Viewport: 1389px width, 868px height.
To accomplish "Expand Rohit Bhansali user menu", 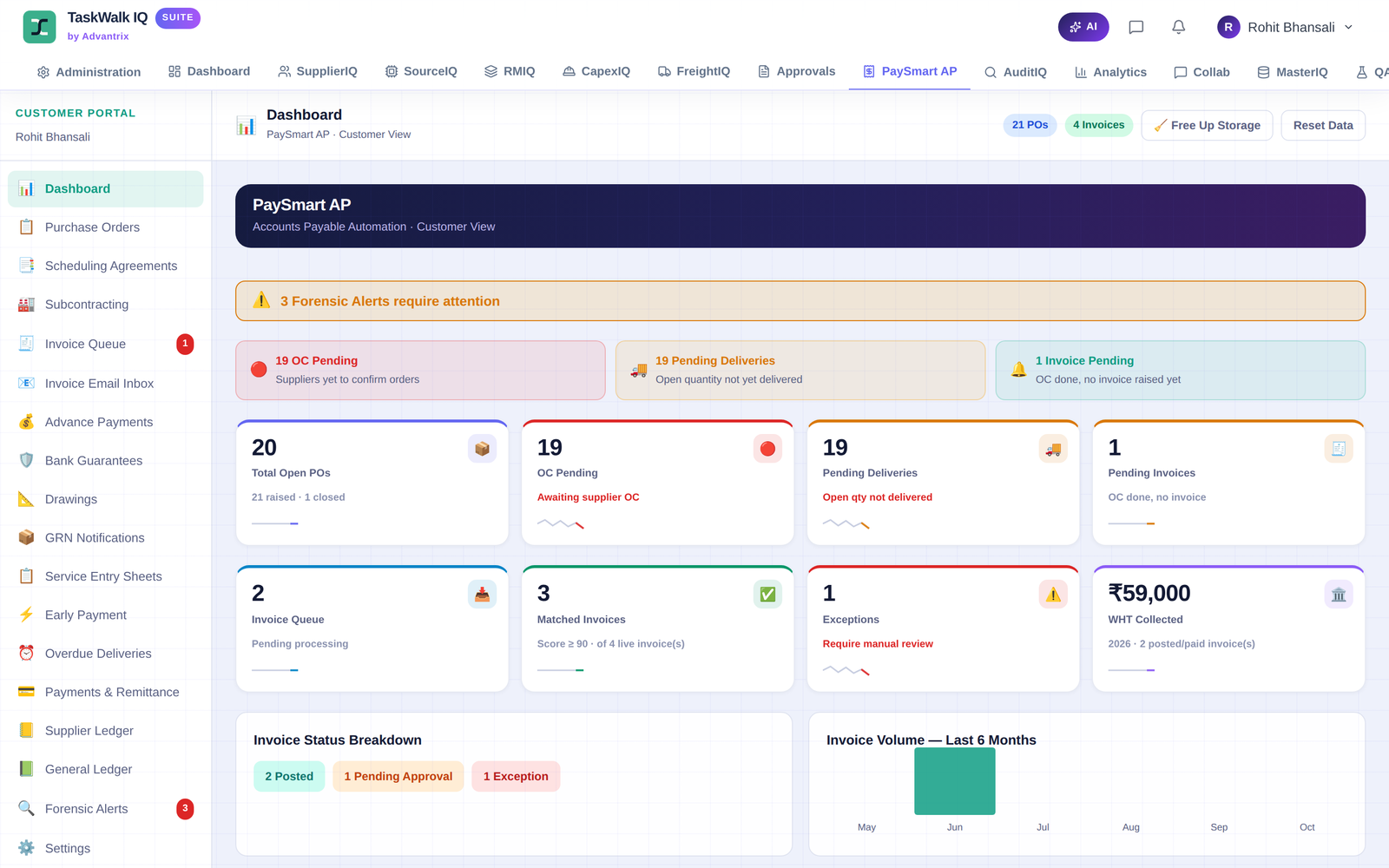I will [1286, 27].
